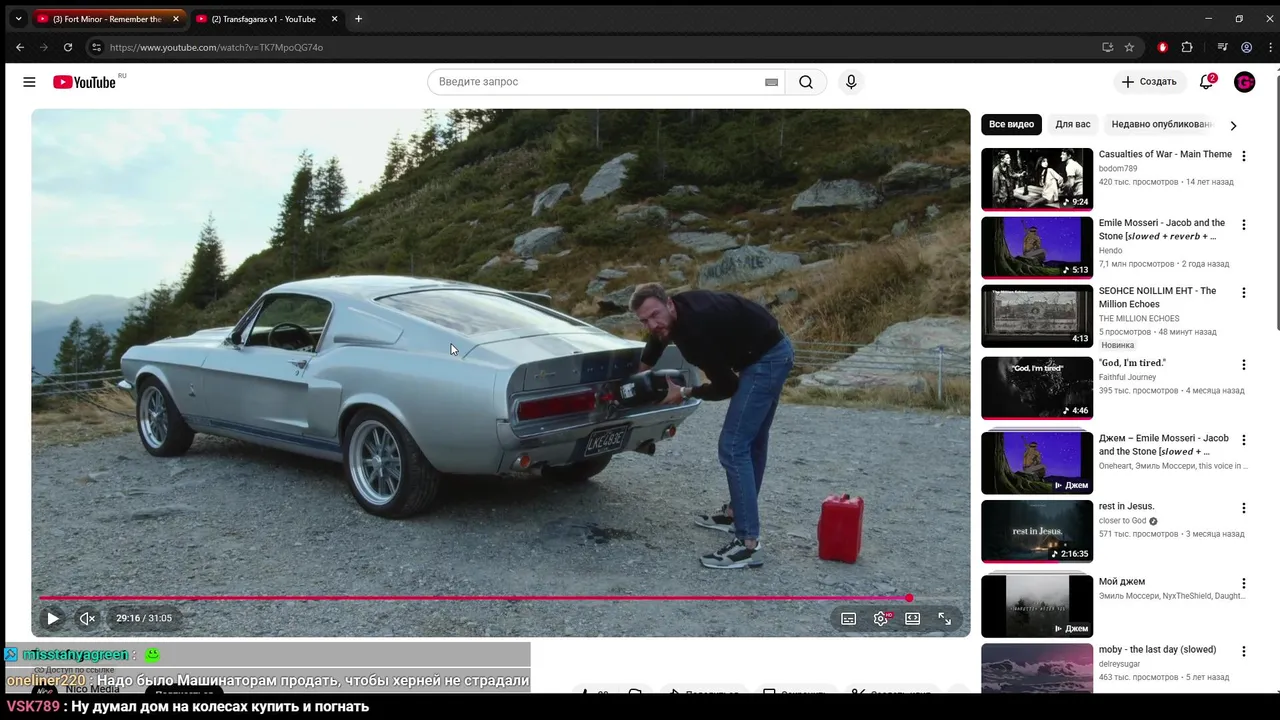This screenshot has height=720, width=1280.
Task: Select the 'Все видео' chip
Action: 1011,124
